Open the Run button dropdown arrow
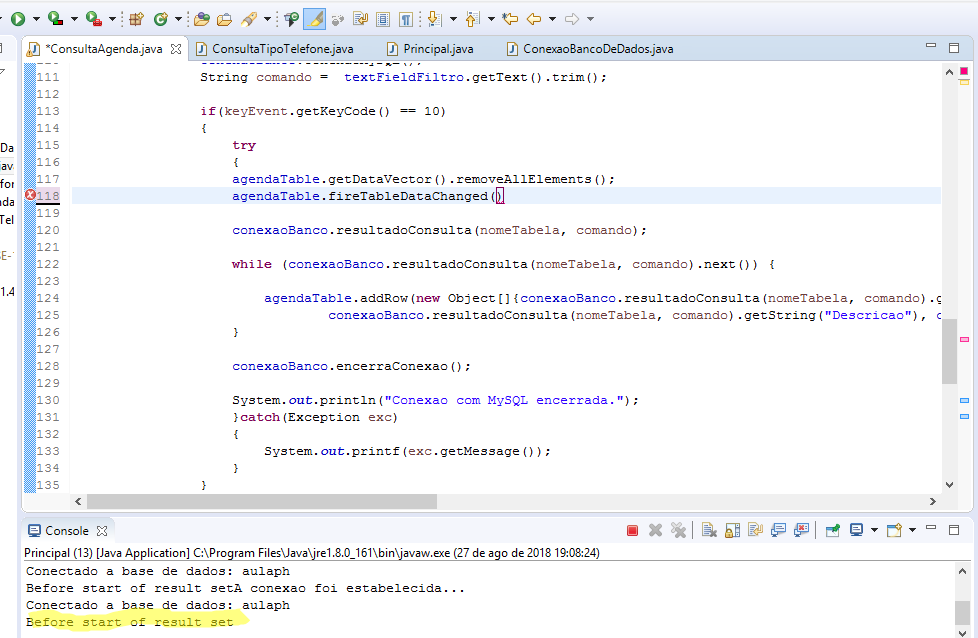978x638 pixels. click(x=36, y=19)
